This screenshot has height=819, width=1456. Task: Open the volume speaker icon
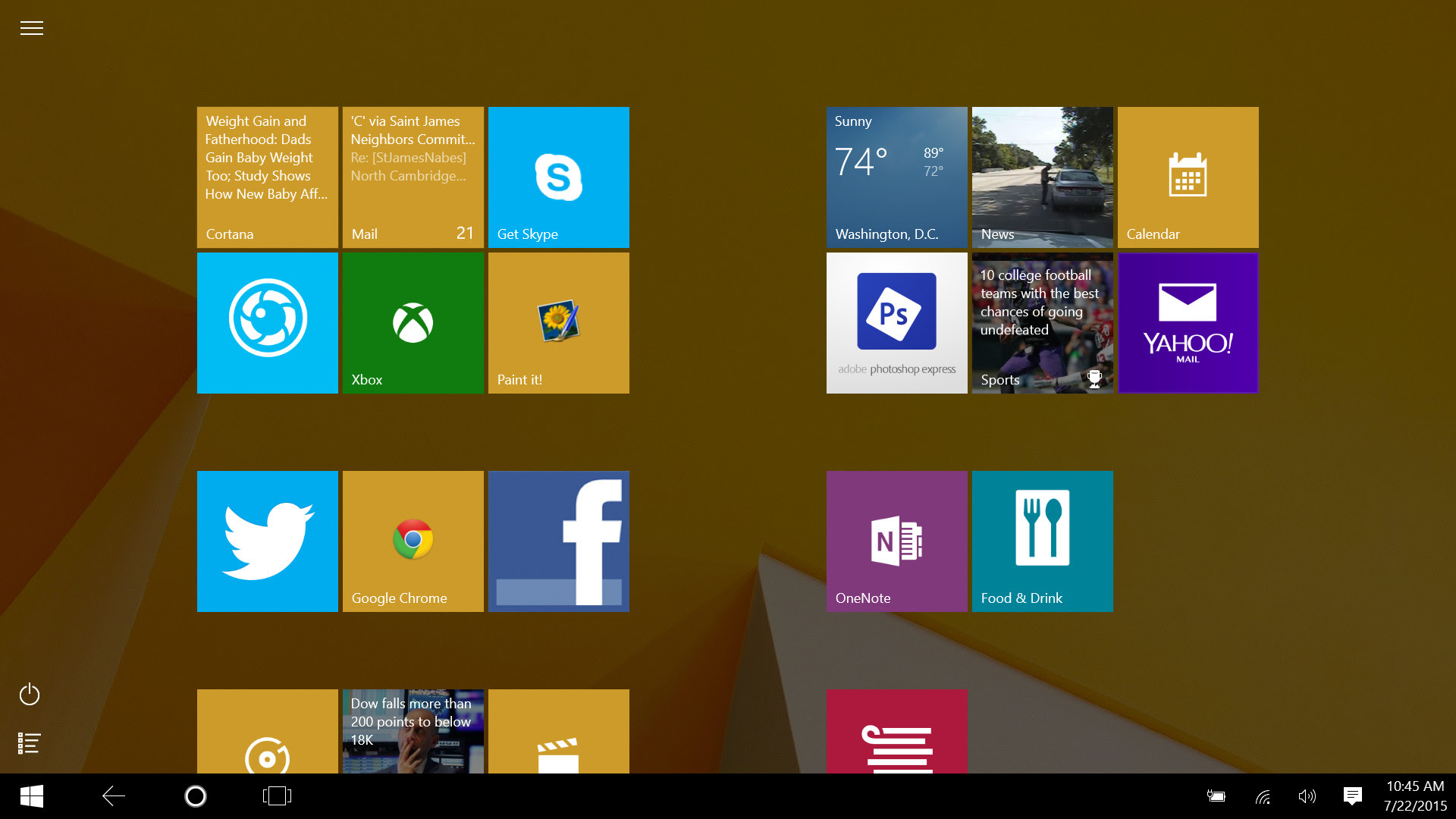click(1307, 796)
